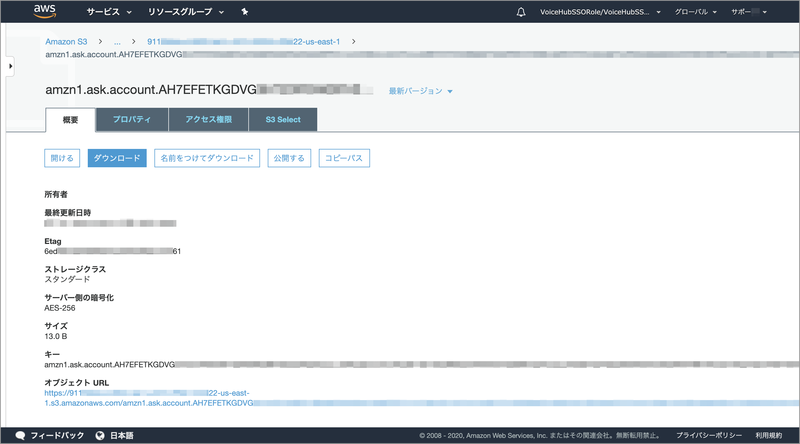Open the VoiceHubSSORole account menu
Viewport: 800px width, 444px height.
(x=600, y=12)
